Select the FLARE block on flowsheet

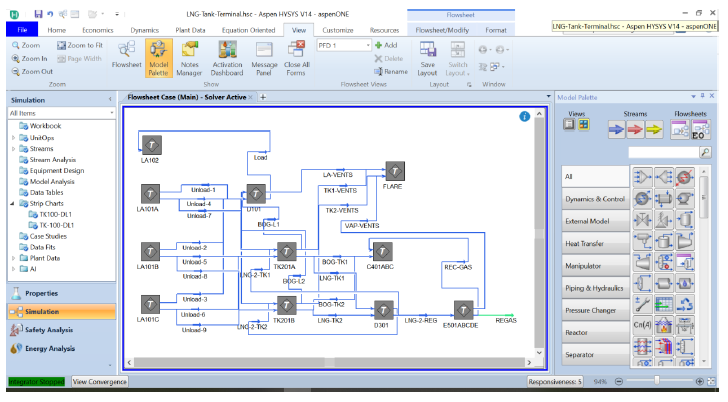pos(395,171)
